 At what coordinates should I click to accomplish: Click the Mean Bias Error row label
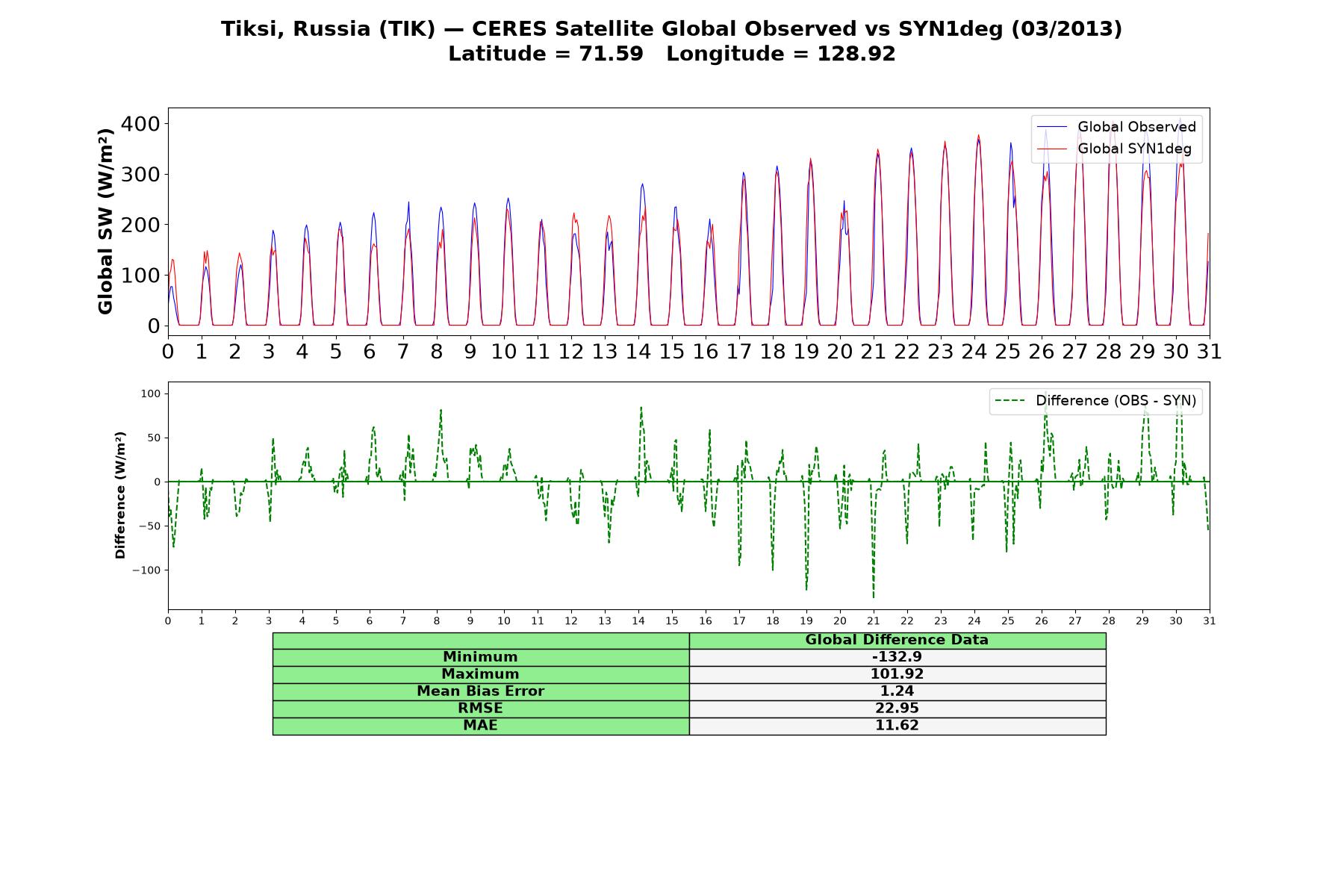point(480,691)
